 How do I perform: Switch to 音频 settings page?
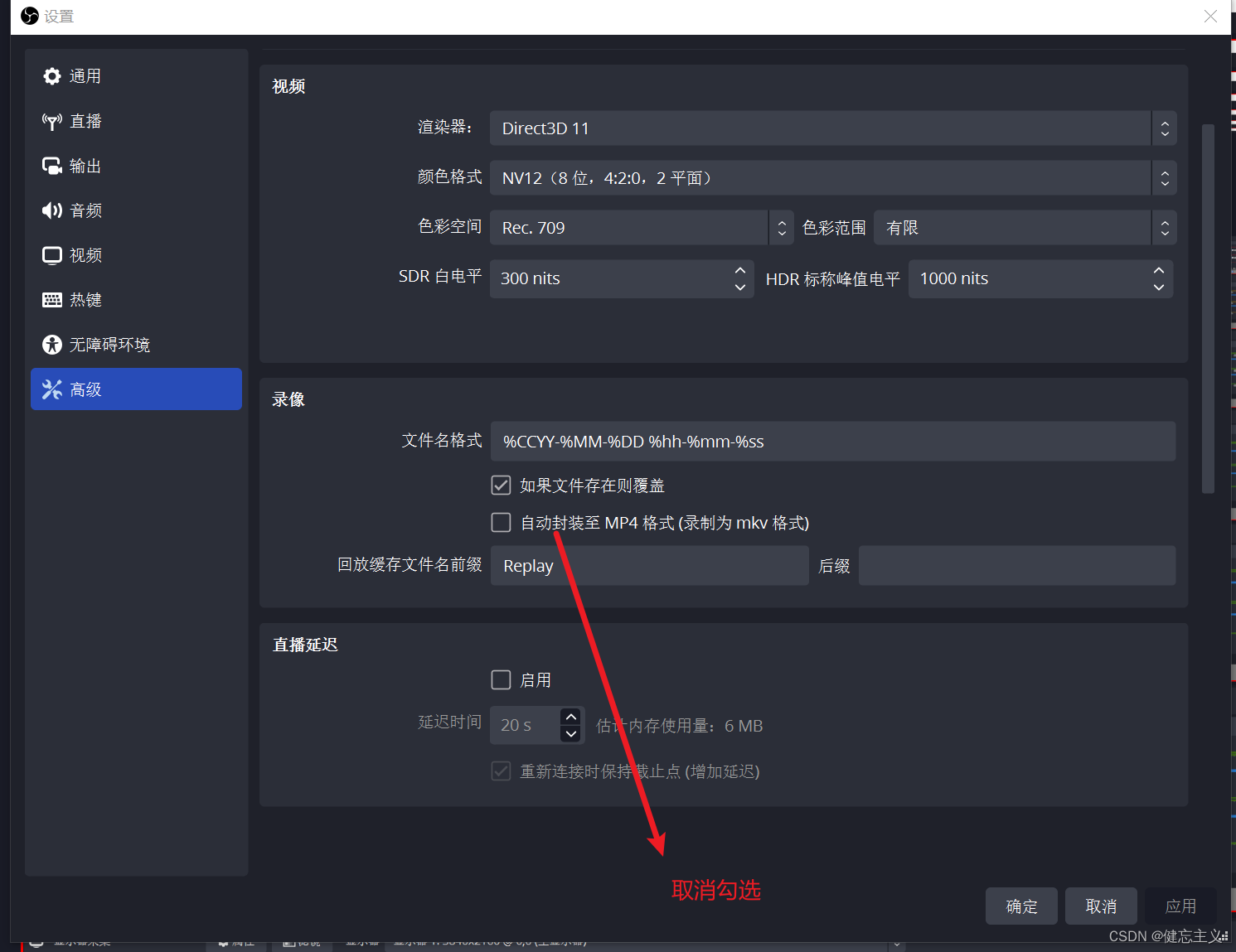(136, 210)
